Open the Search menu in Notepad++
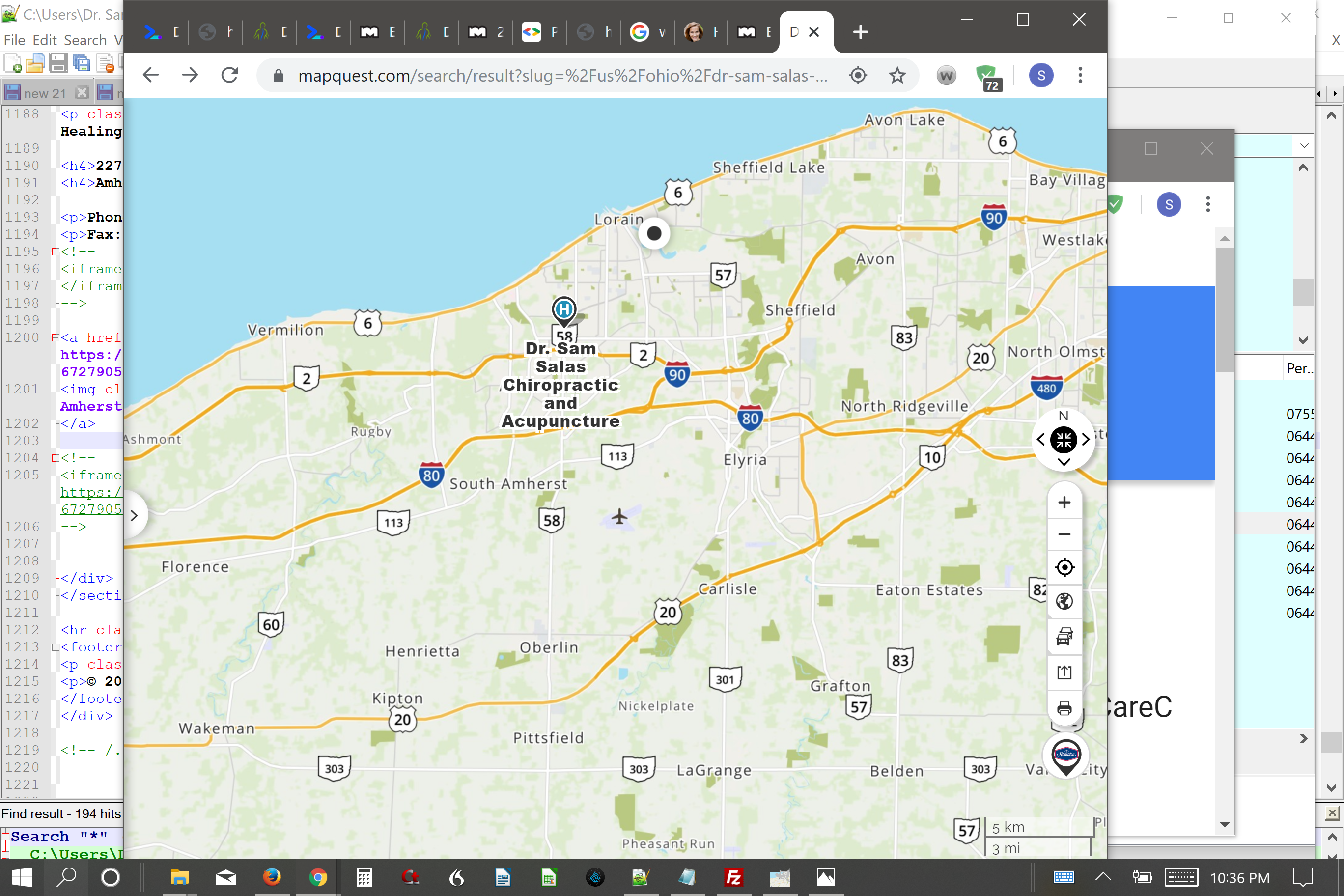 tap(85, 40)
